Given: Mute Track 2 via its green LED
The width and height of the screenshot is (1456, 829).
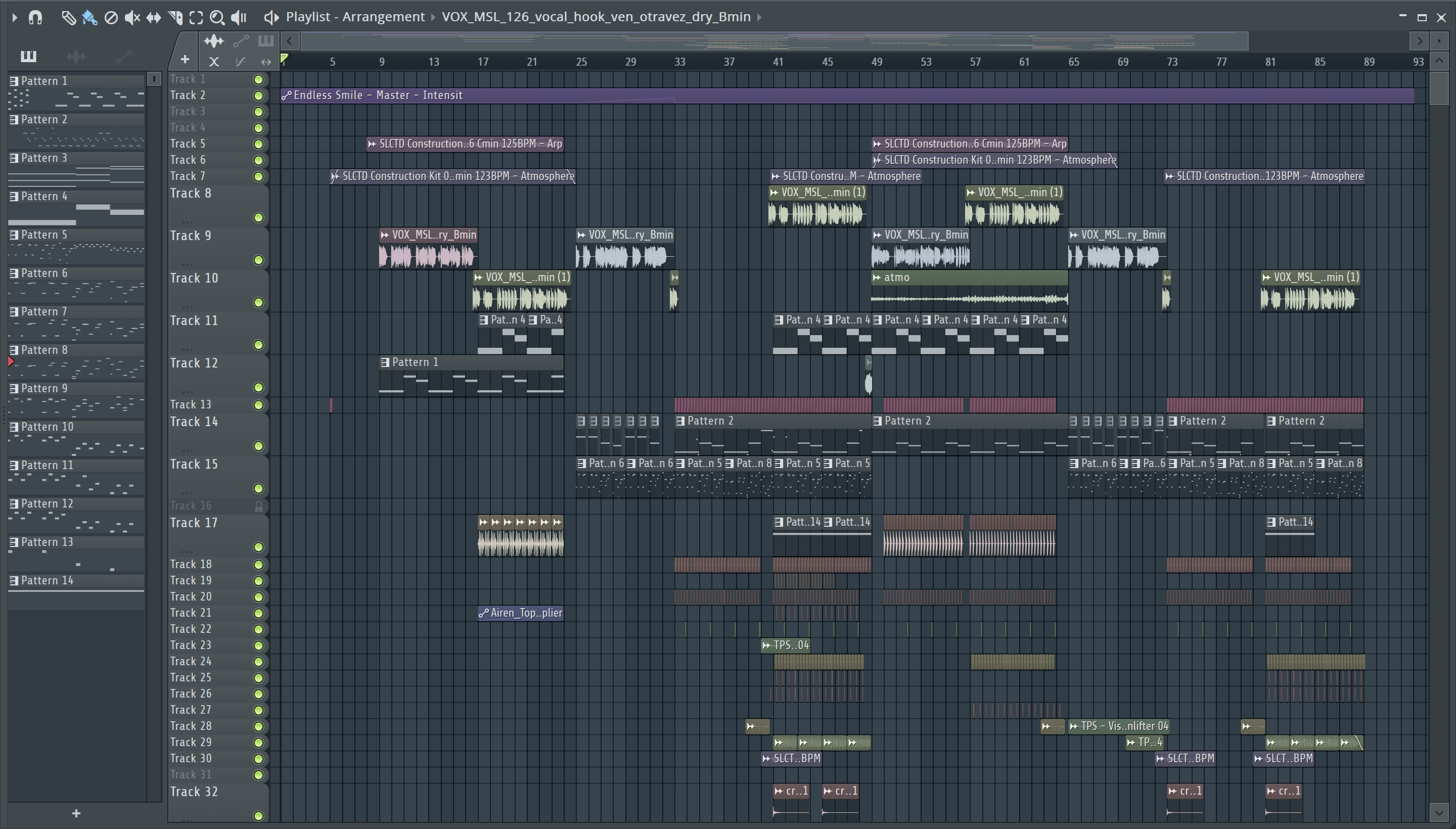Looking at the screenshot, I should tap(258, 96).
